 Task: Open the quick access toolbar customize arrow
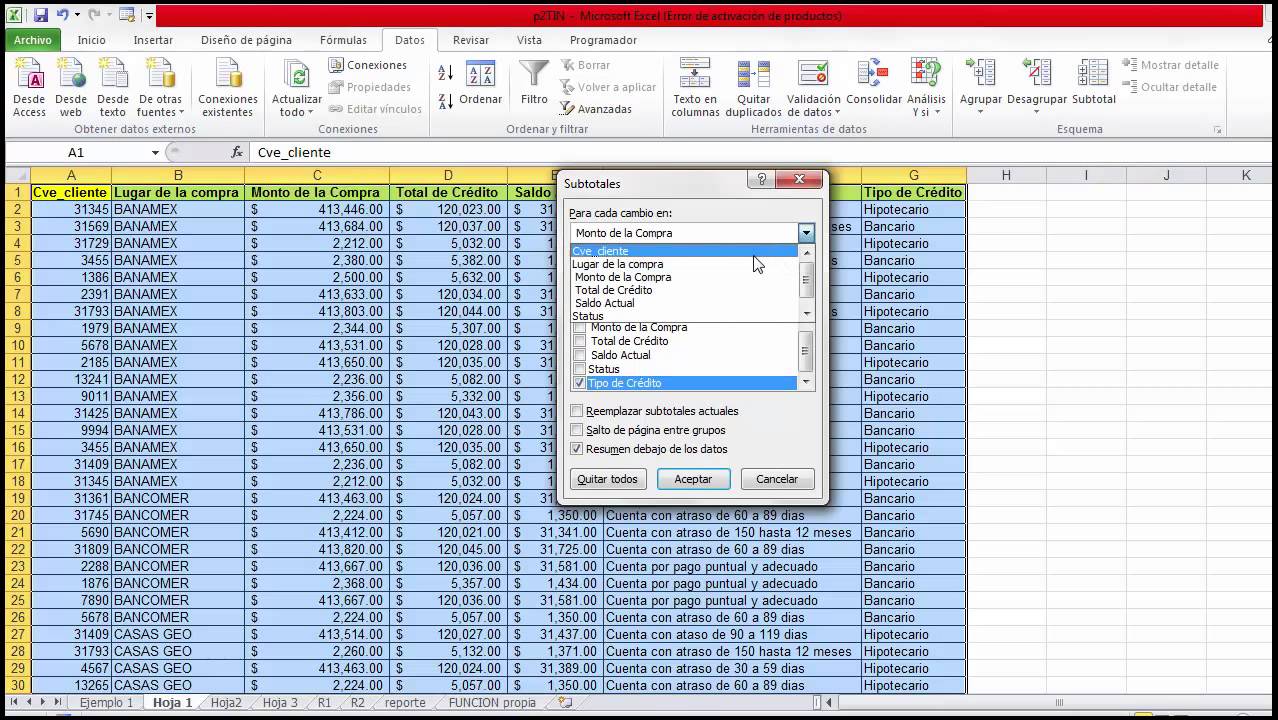149,16
